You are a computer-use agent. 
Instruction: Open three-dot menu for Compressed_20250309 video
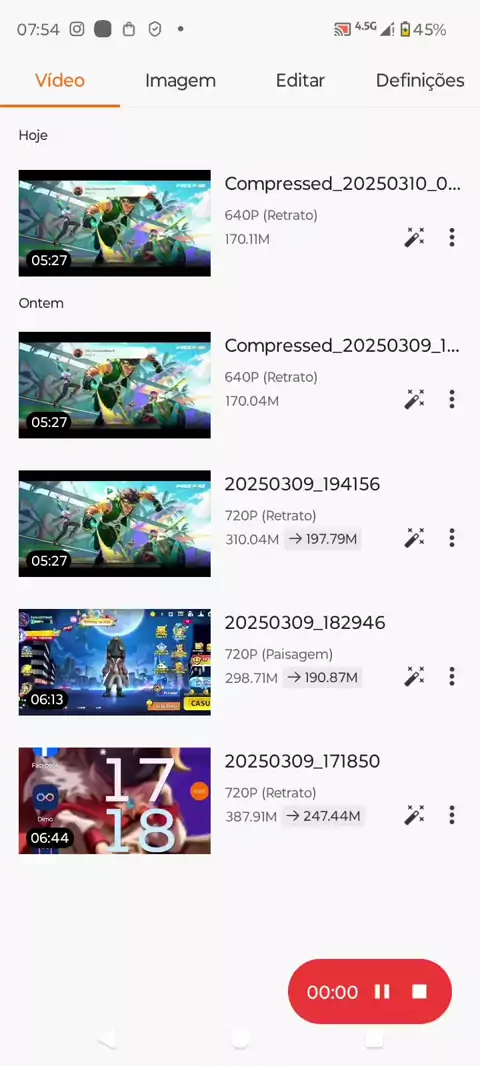point(451,399)
